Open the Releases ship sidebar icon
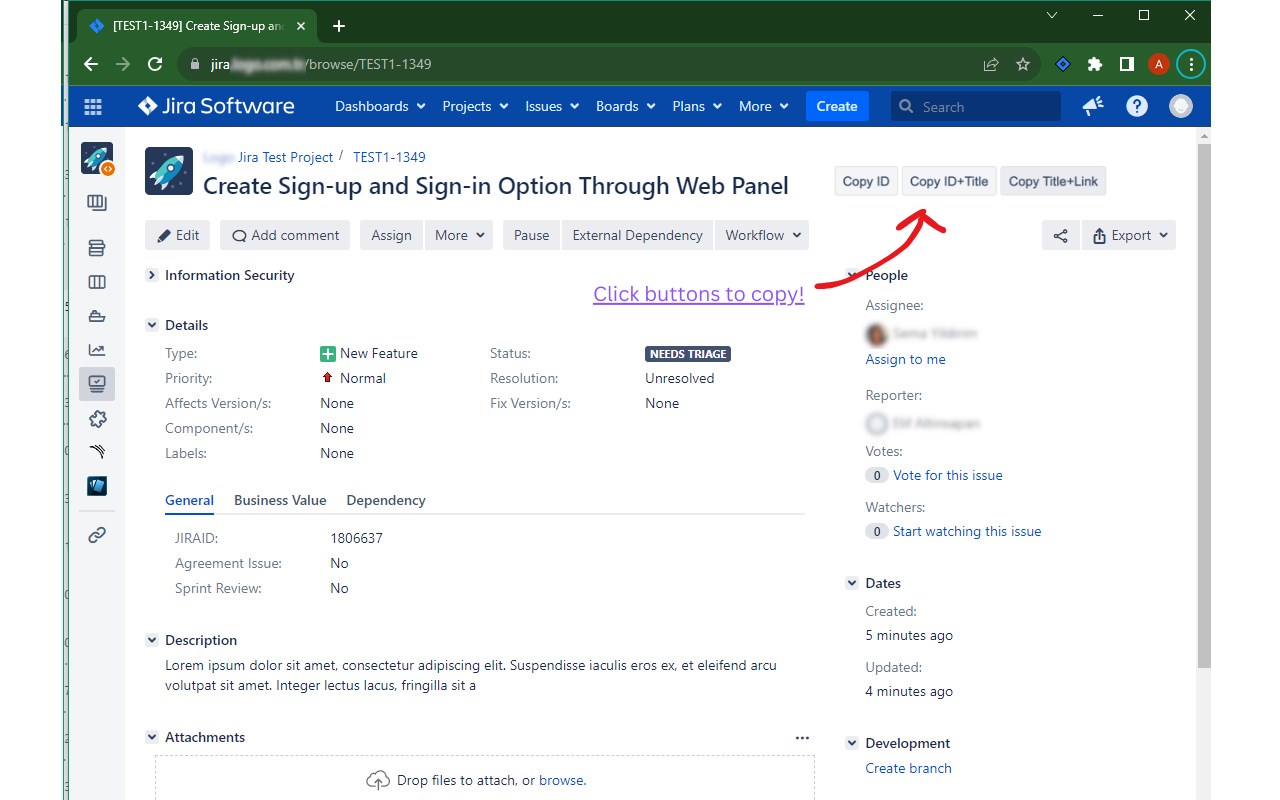 coord(97,316)
